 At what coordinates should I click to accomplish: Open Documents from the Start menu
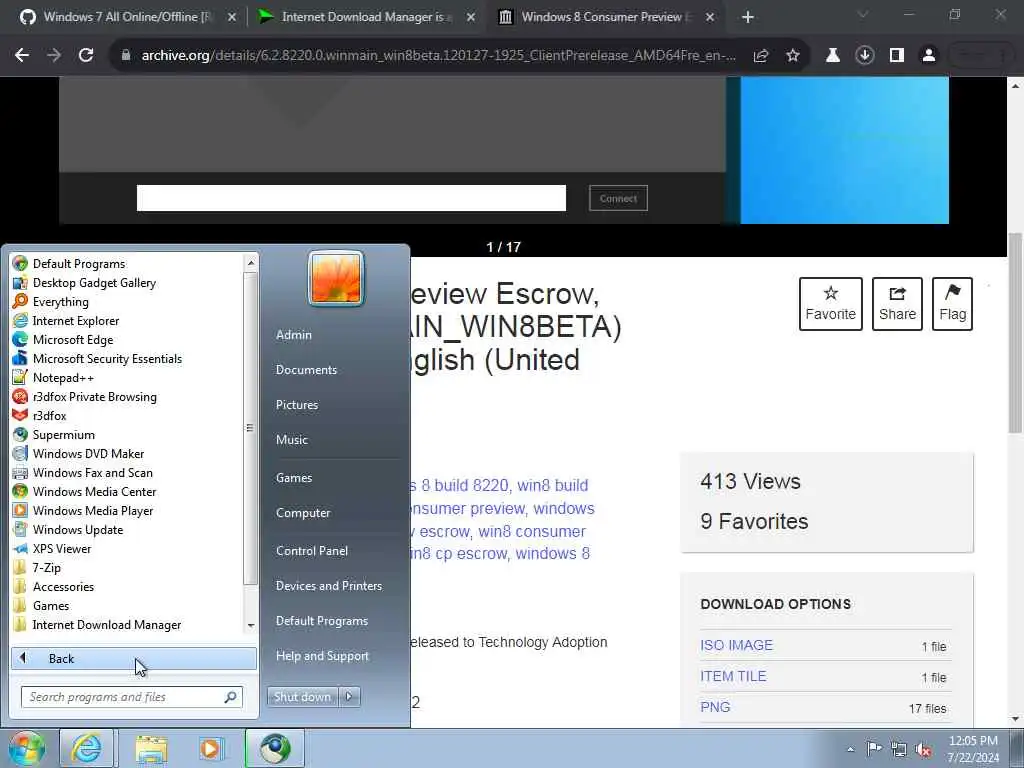(x=306, y=370)
